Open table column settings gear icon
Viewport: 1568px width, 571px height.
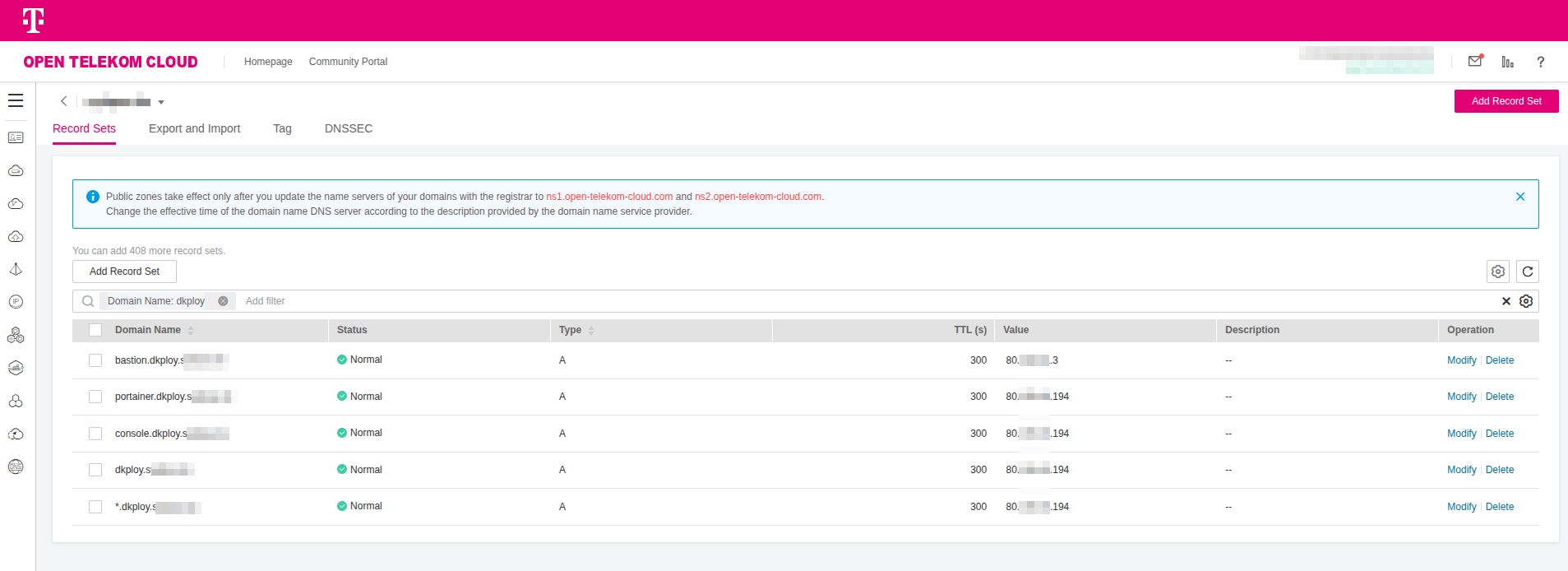pyautogui.click(x=1497, y=272)
